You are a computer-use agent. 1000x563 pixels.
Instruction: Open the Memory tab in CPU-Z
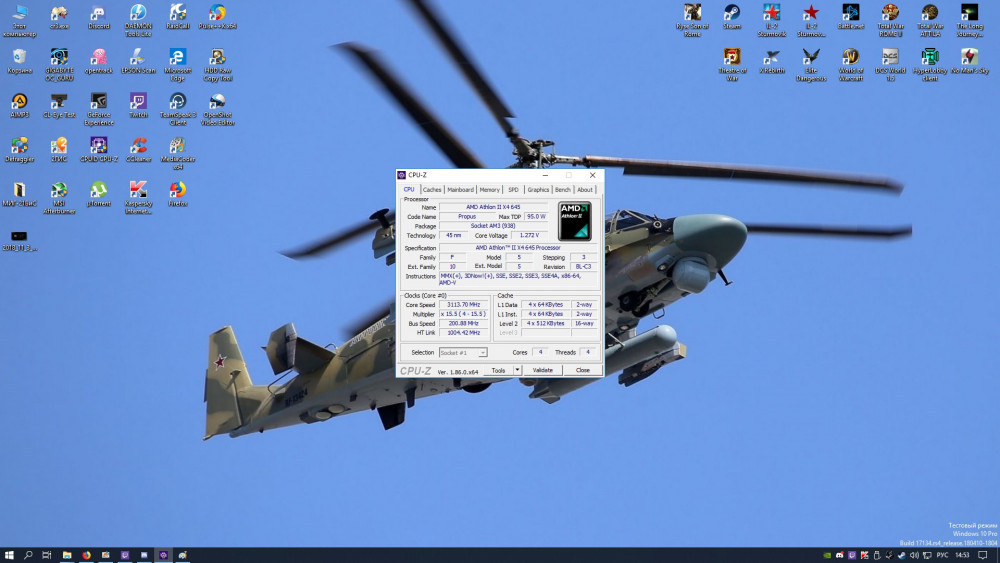pos(489,189)
